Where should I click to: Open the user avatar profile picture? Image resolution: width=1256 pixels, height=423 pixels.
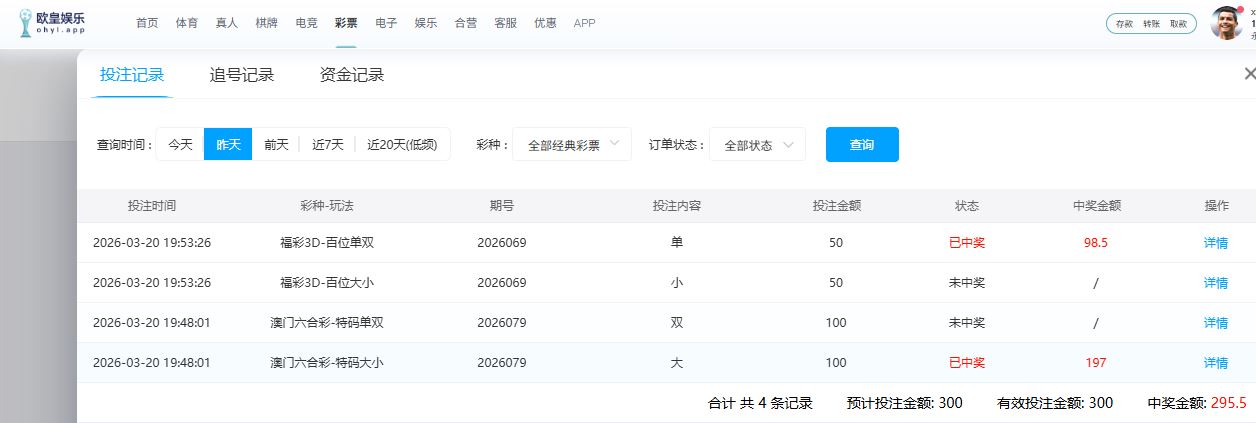click(1226, 23)
